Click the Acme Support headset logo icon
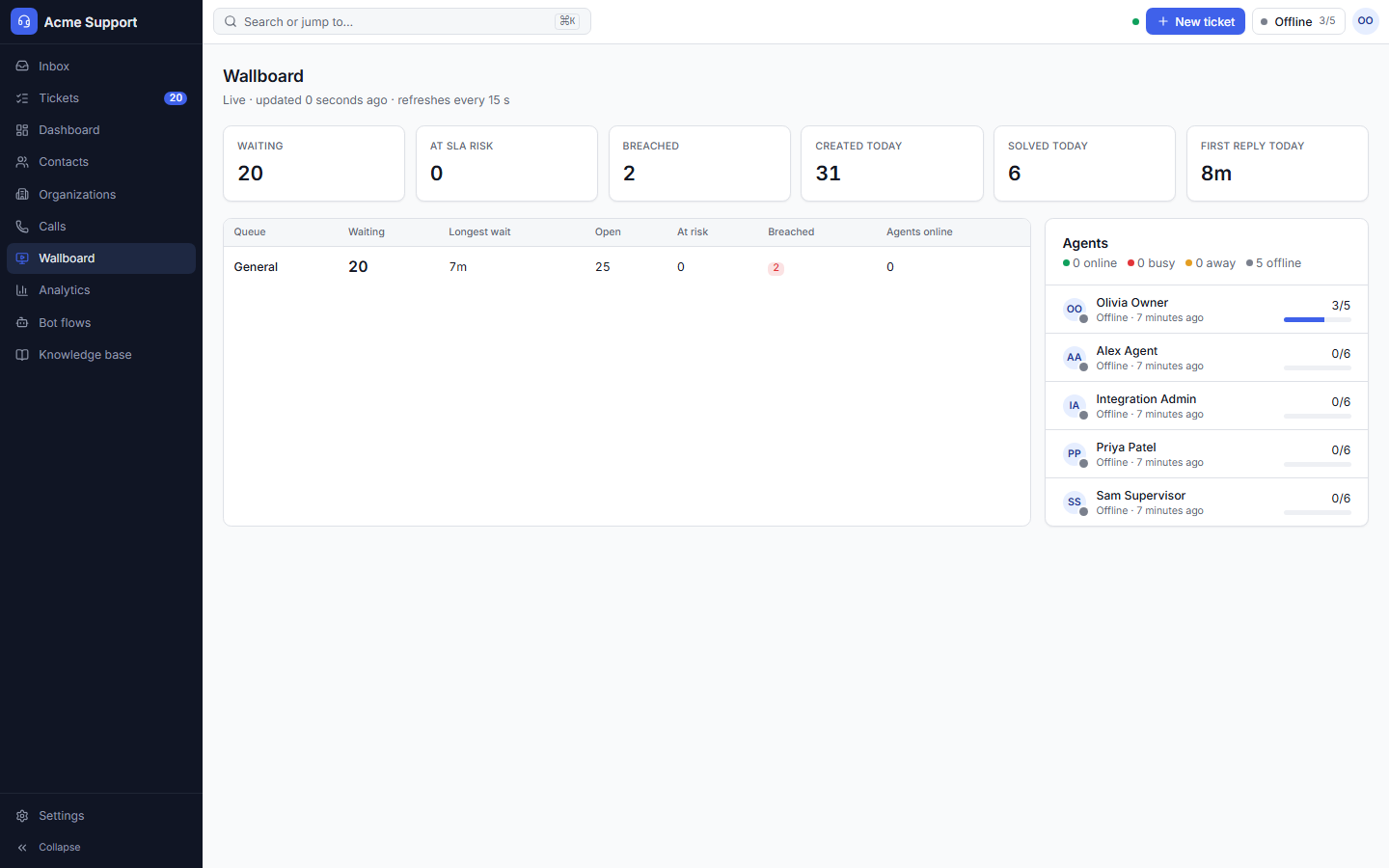This screenshot has width=1389, height=868. coord(24,21)
